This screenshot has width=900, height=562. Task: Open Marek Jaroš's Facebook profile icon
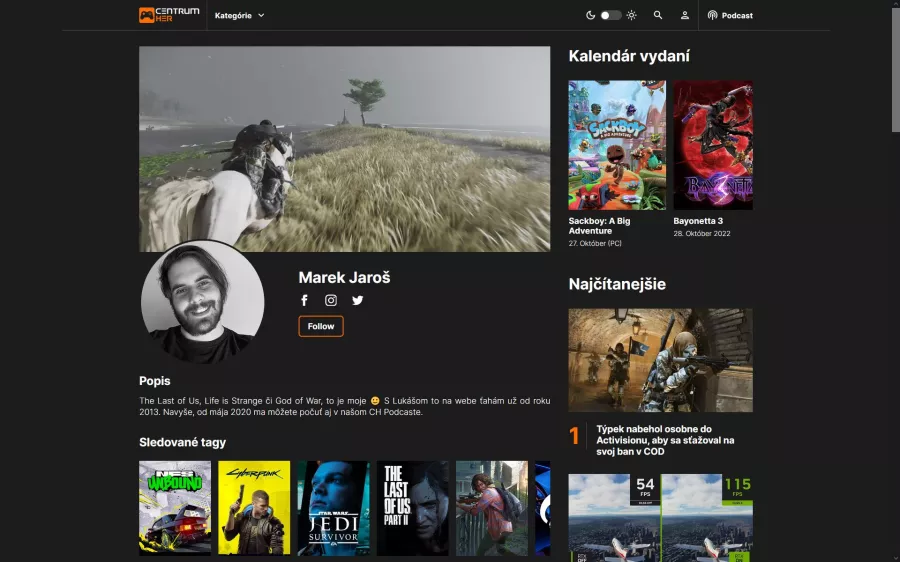[x=304, y=300]
